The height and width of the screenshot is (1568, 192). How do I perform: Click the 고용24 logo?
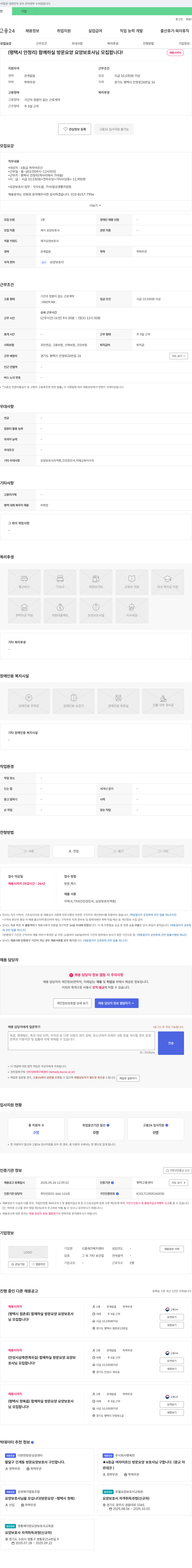7,31
